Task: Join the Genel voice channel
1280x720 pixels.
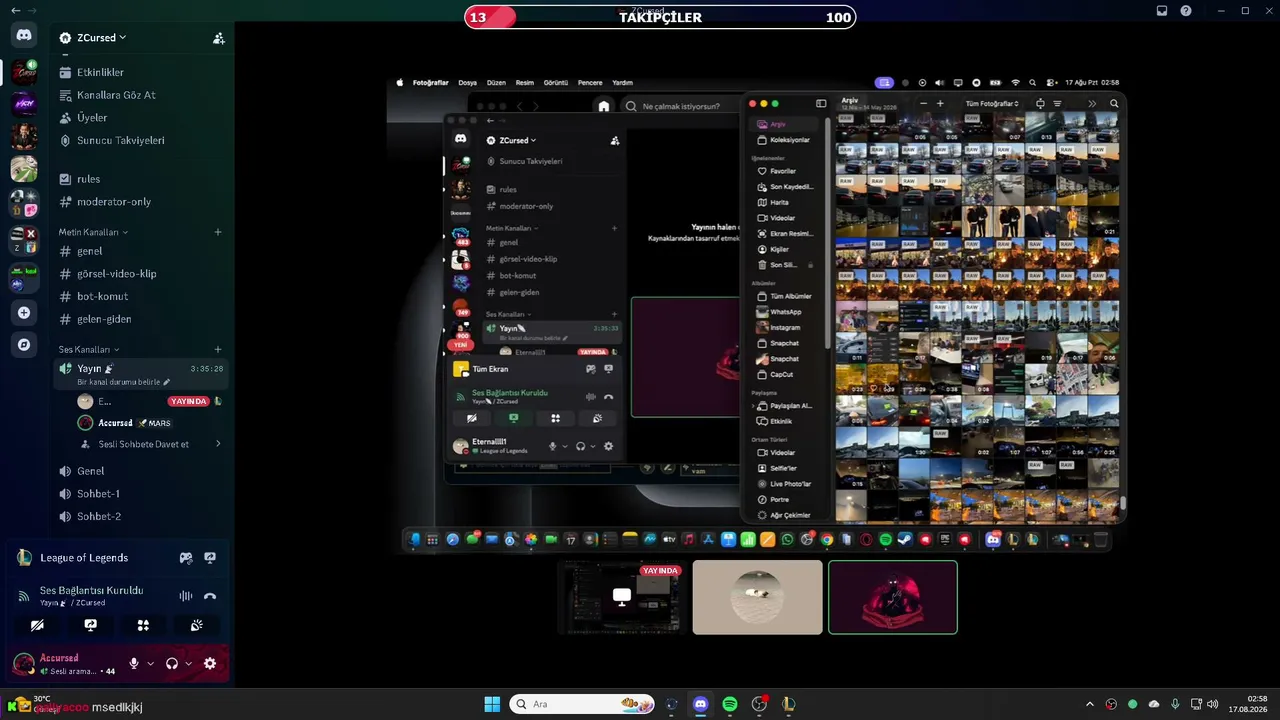Action: point(140,471)
